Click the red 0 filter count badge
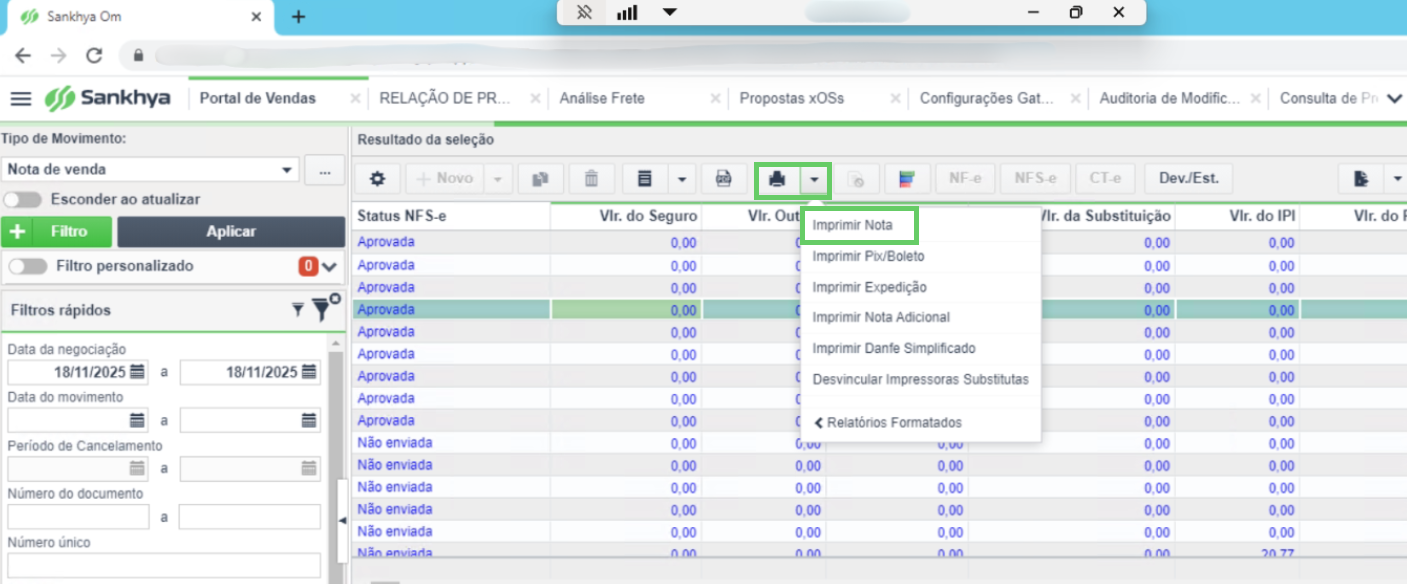 point(308,266)
